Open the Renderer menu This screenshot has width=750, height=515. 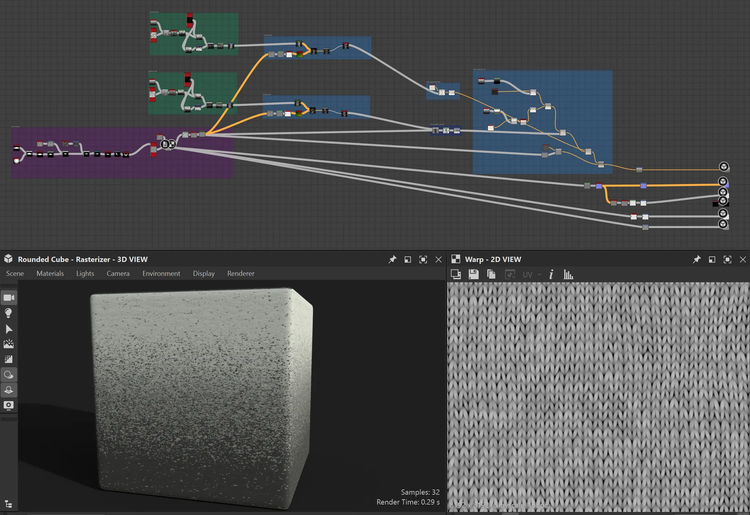point(240,274)
